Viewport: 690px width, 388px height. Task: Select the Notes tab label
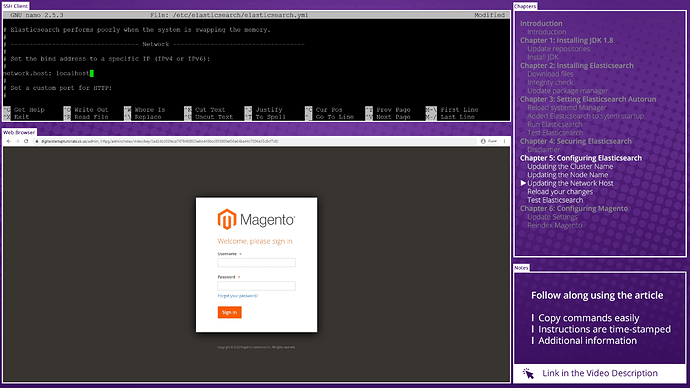(x=521, y=267)
